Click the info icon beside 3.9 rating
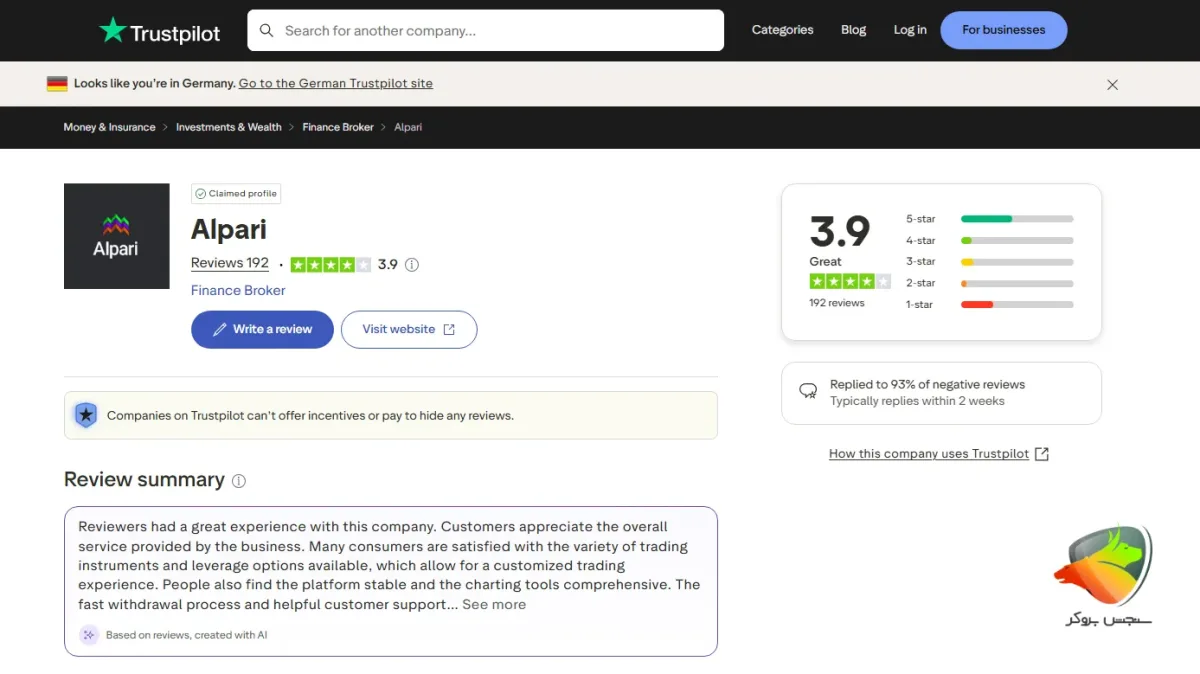Screen dimensions: 1200x674 coord(412,265)
